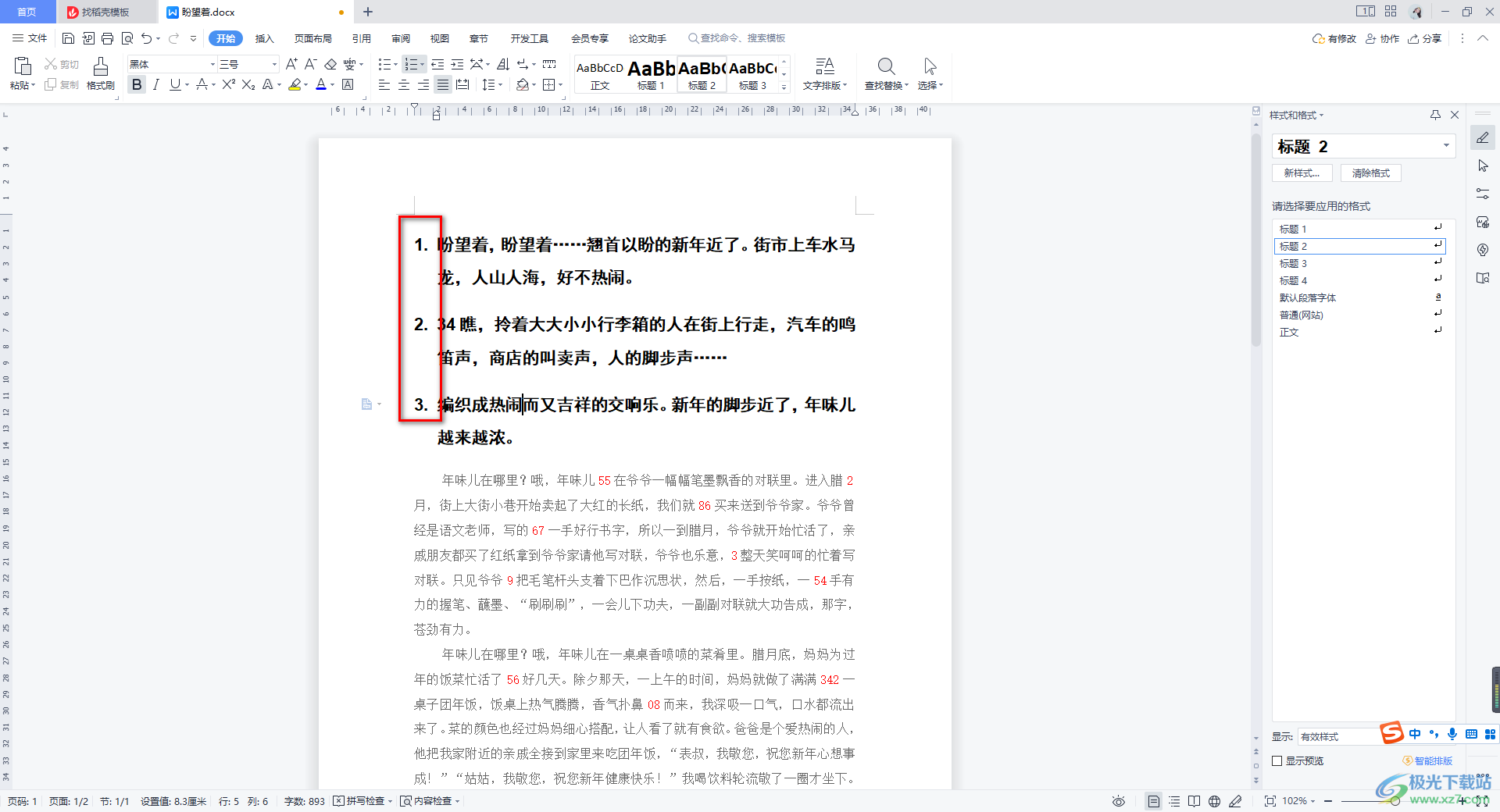This screenshot has width=1500, height=812.
Task: Switch to reading layout view
Action: (x=1194, y=801)
